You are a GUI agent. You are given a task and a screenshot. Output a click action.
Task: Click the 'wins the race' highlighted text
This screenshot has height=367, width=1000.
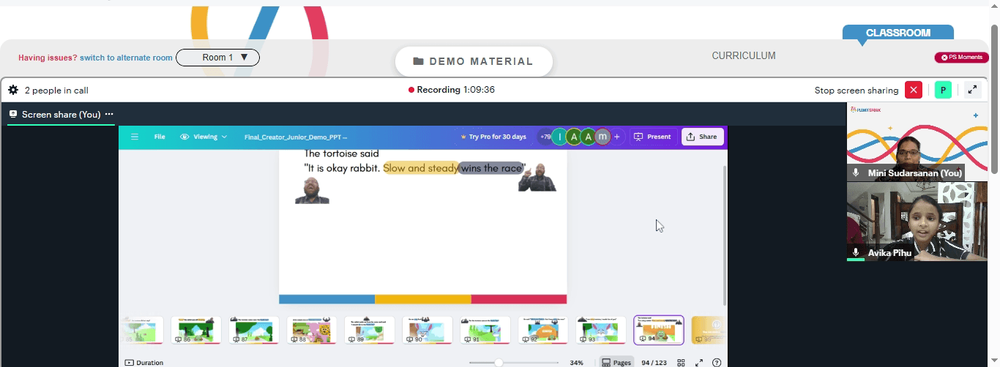491,169
